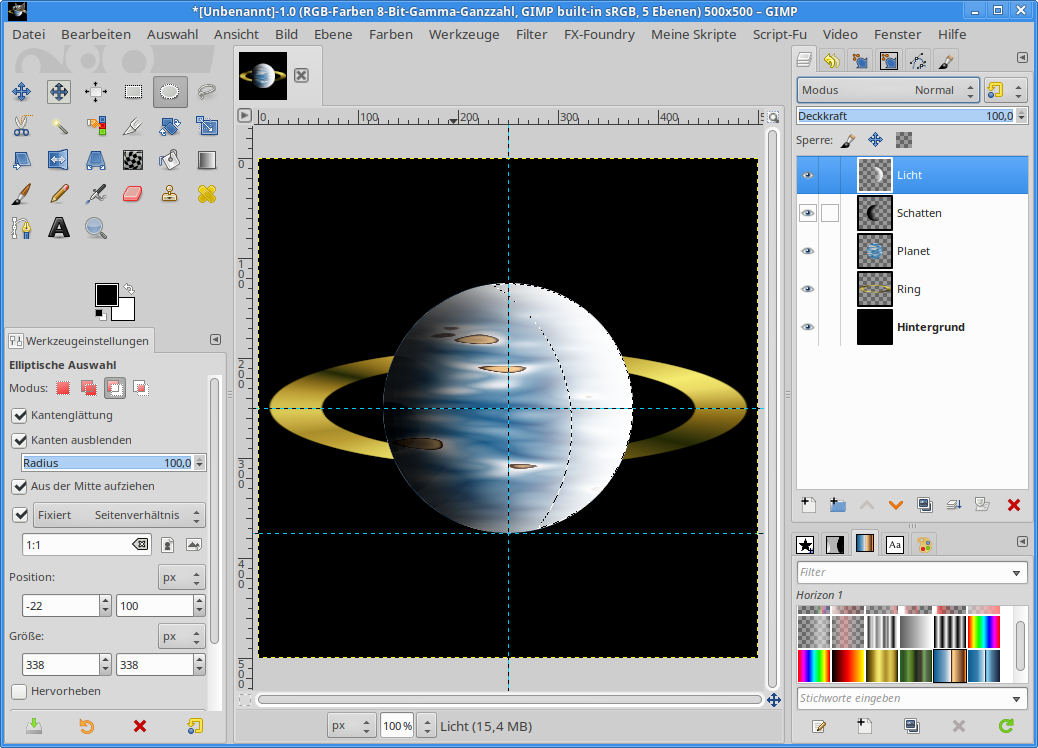The image size is (1038, 748).
Task: Open the Werkzeuge menu
Action: coord(463,34)
